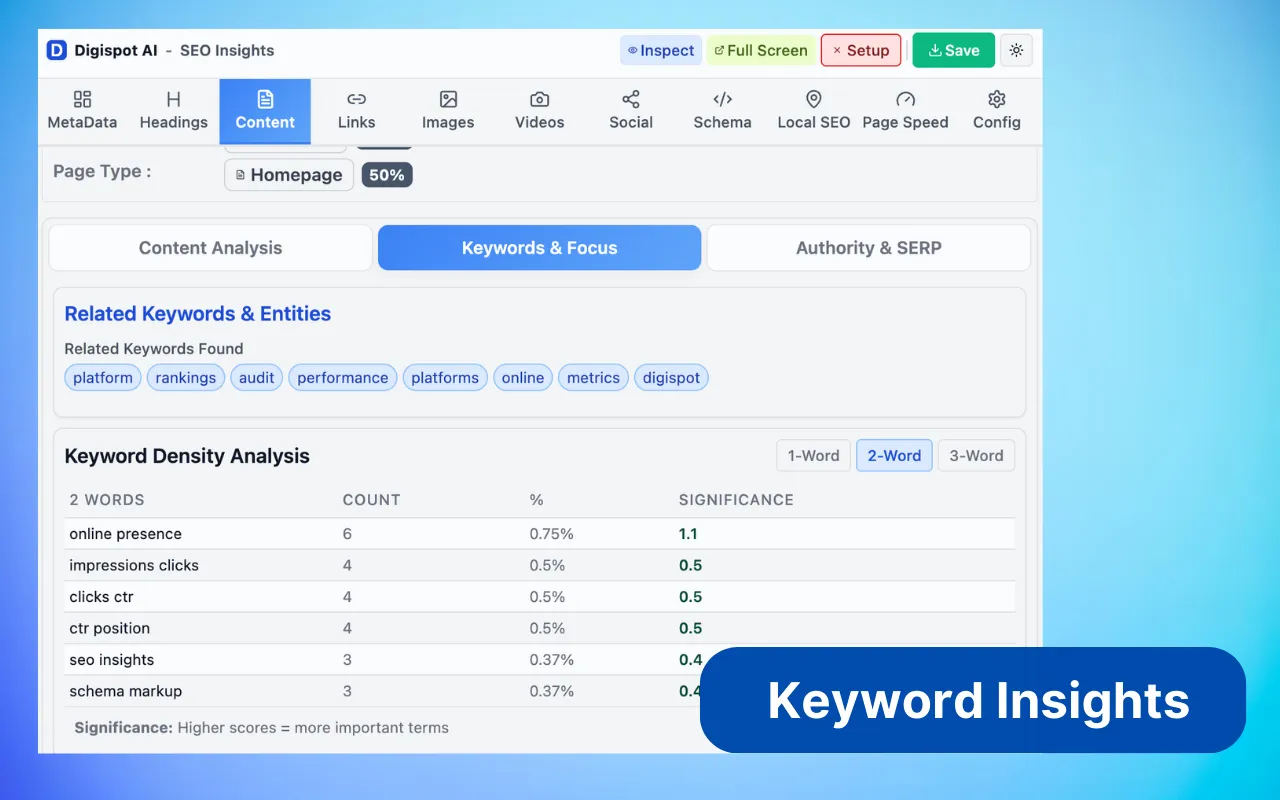The height and width of the screenshot is (800, 1280).
Task: Open the Headings tab
Action: click(173, 110)
